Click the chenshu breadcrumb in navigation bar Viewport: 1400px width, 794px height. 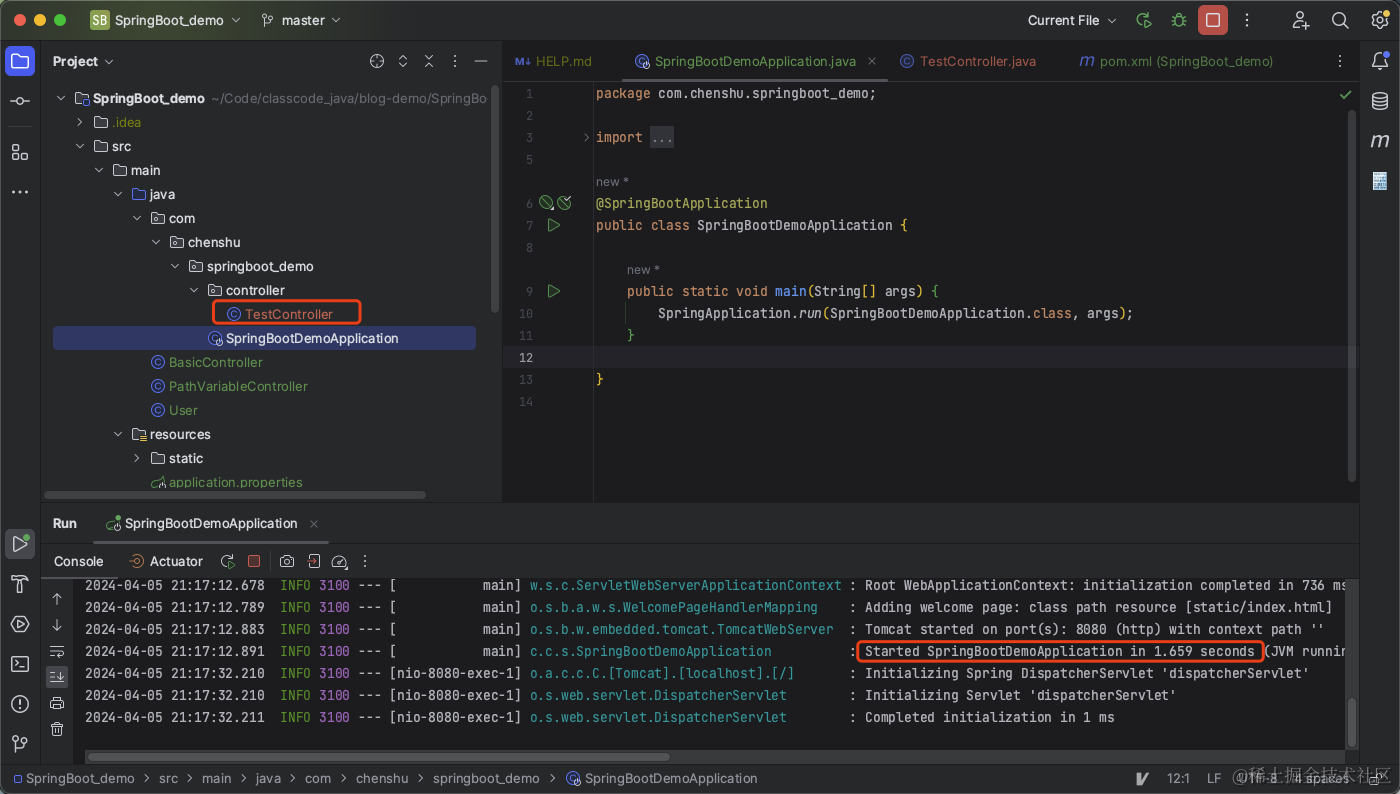(382, 778)
